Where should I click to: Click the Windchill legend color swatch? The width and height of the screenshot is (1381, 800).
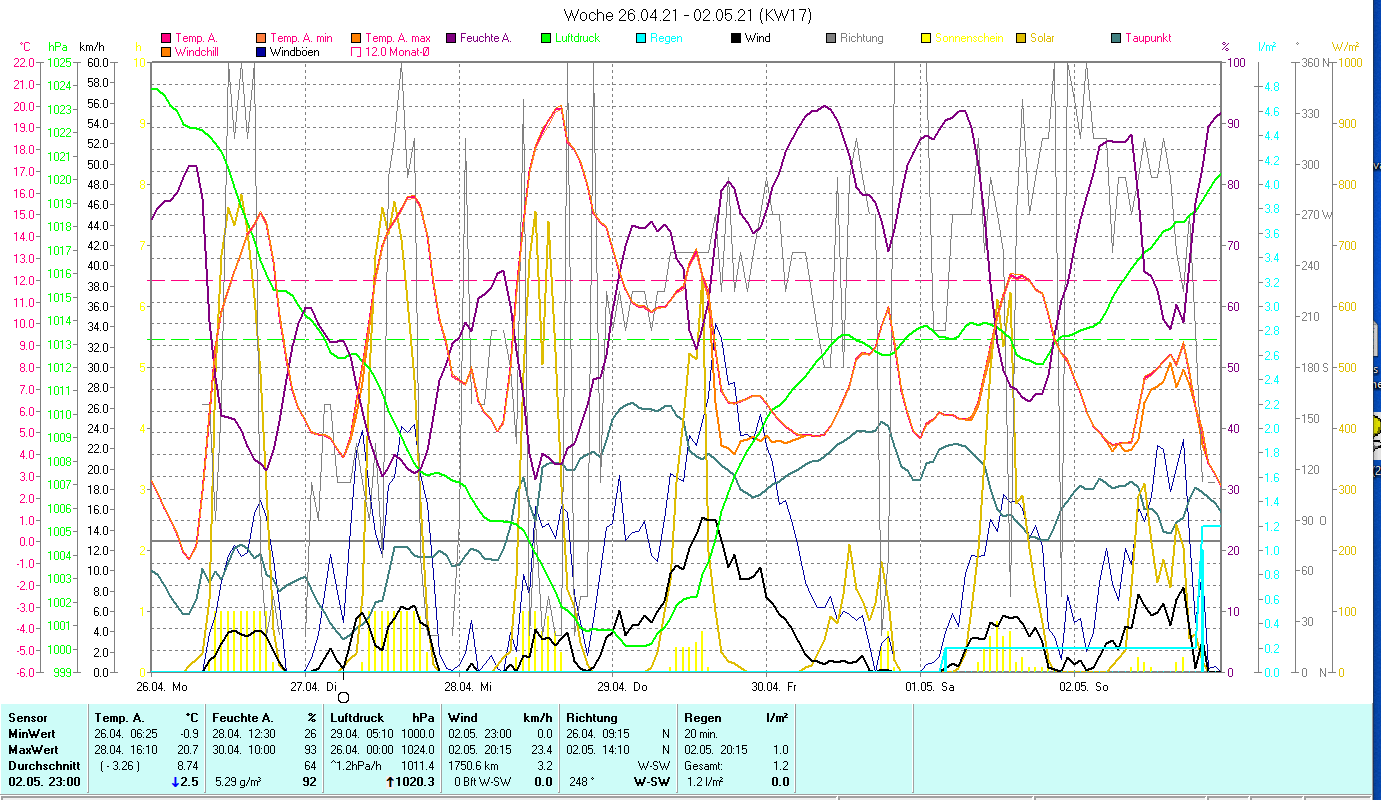click(166, 51)
